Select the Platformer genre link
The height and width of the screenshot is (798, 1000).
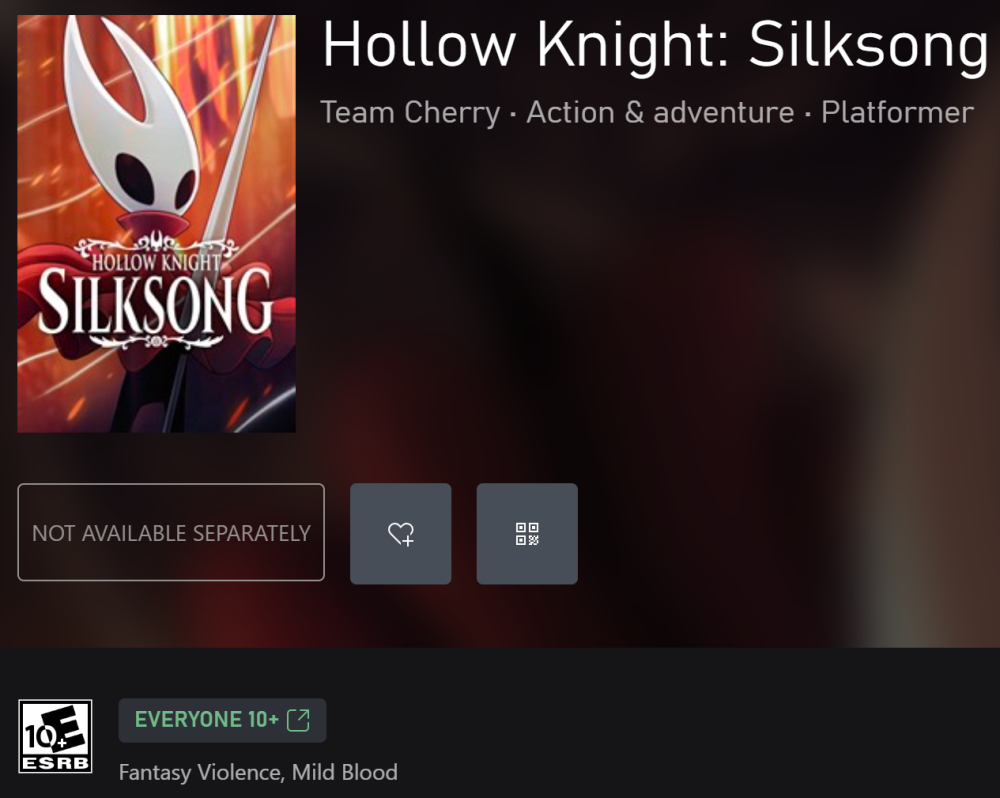pos(897,112)
